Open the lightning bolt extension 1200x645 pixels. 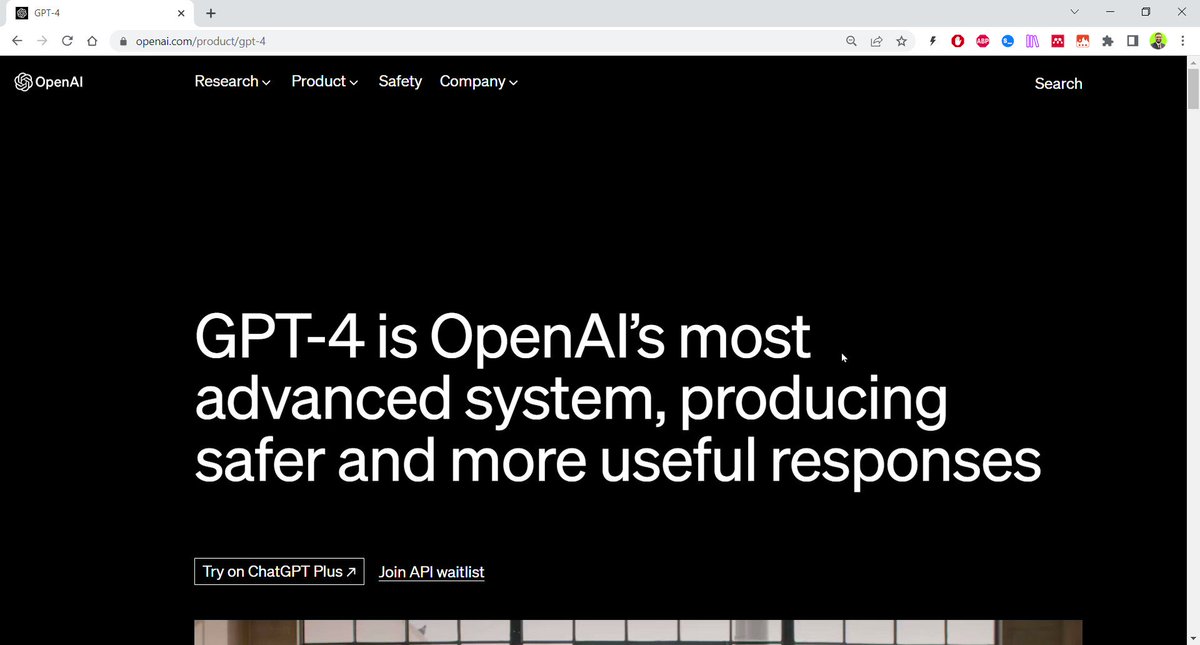[x=933, y=41]
